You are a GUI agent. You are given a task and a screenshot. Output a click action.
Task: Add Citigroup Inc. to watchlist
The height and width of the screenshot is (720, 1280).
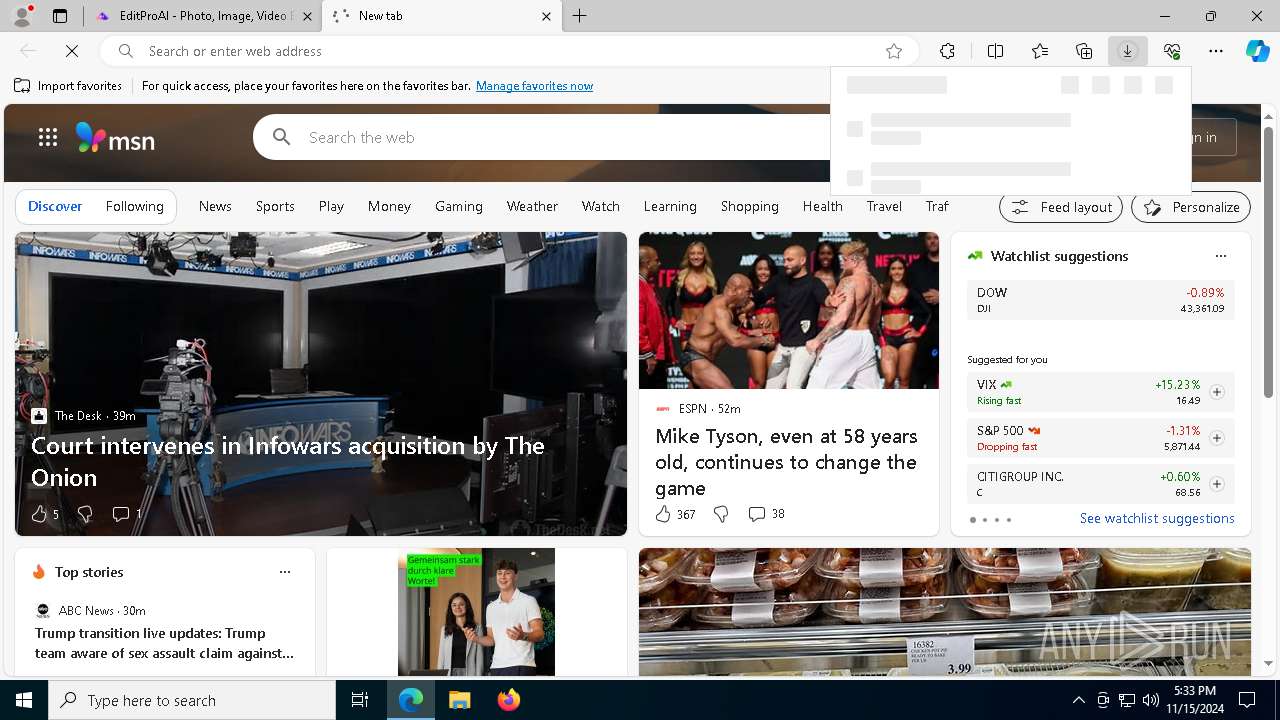tap(1216, 484)
